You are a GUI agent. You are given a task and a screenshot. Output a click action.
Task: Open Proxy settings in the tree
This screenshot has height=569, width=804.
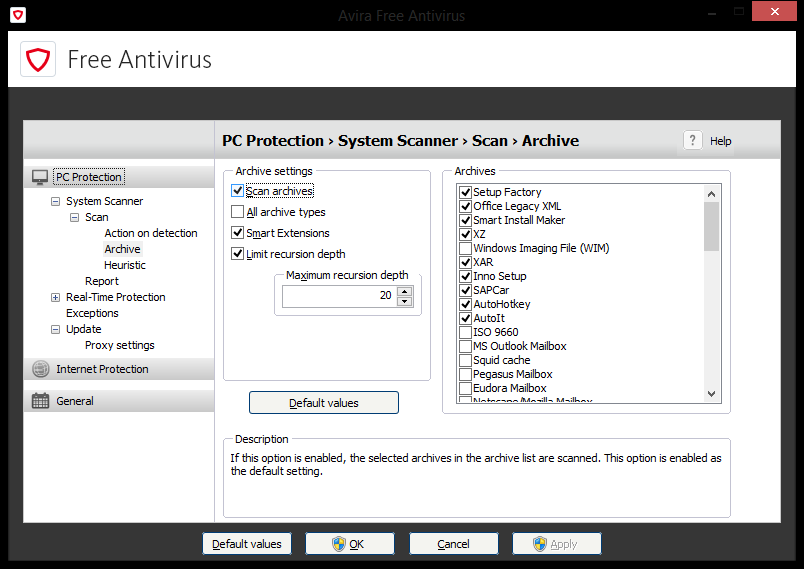(119, 346)
